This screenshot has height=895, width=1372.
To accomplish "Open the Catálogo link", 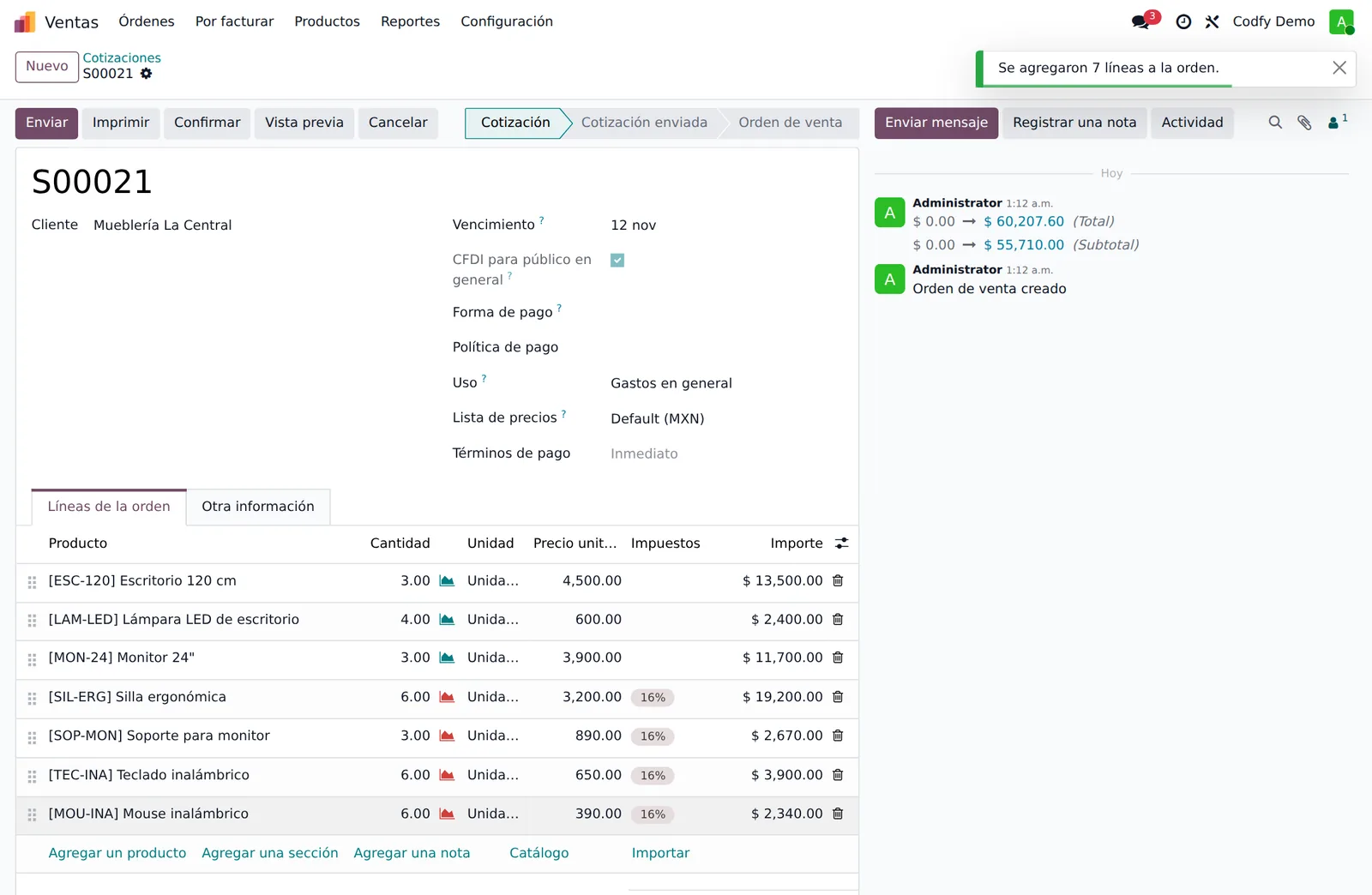I will point(539,853).
